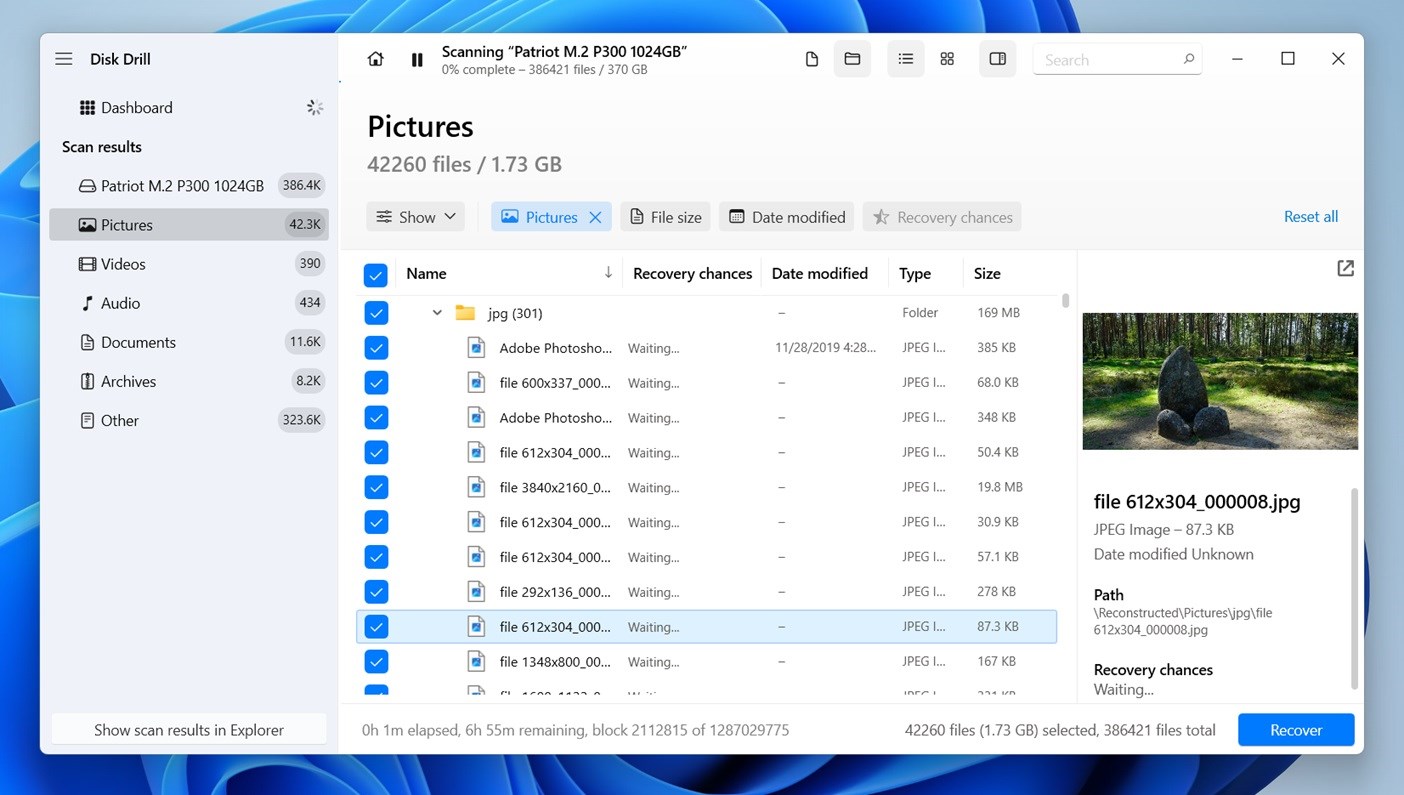Uncheck the 50.4 KB file checkbox
The height and width of the screenshot is (795, 1404).
tap(376, 453)
